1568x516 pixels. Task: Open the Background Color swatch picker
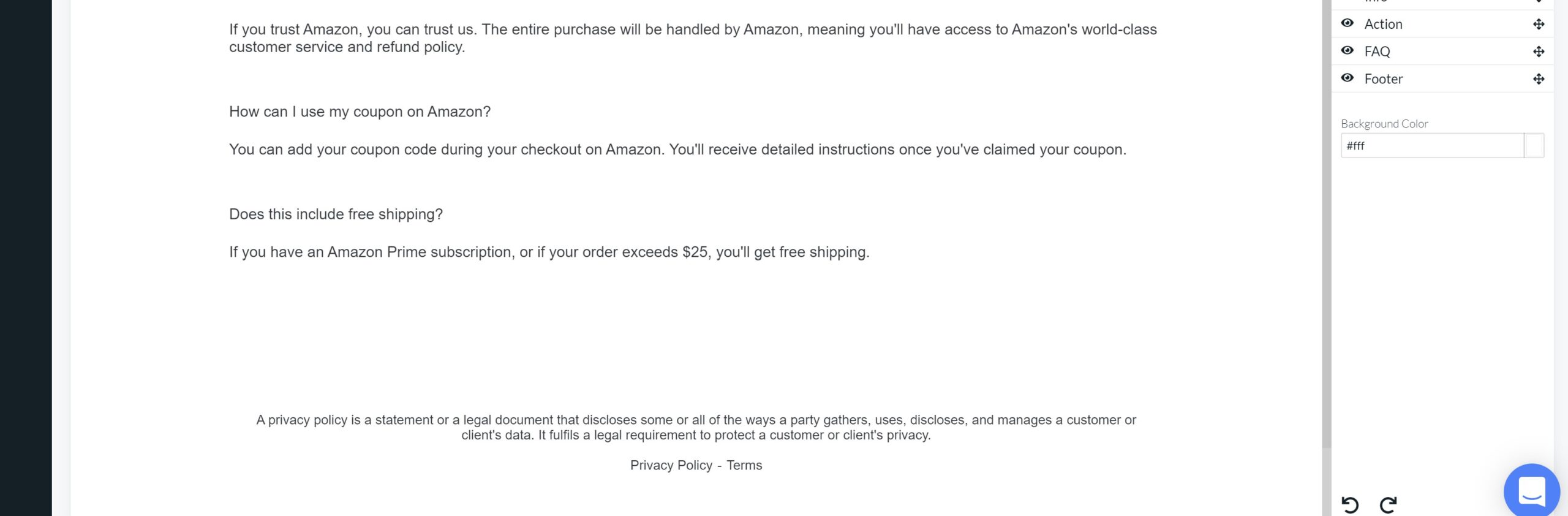tap(1534, 146)
